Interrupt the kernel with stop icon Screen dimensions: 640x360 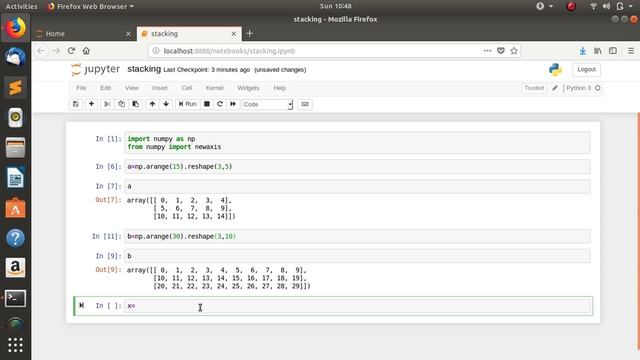[207, 104]
